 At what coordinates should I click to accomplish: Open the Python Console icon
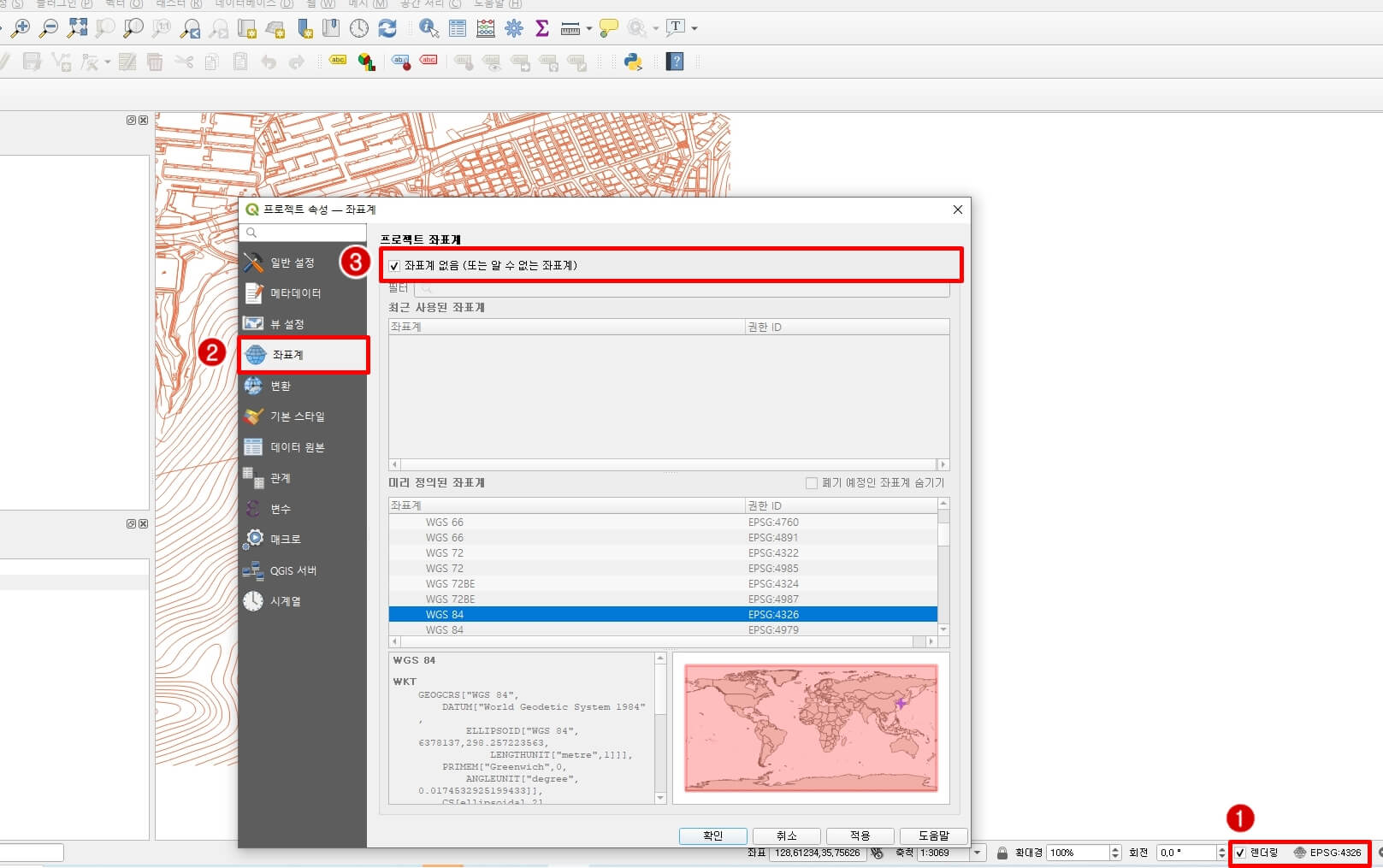click(633, 61)
